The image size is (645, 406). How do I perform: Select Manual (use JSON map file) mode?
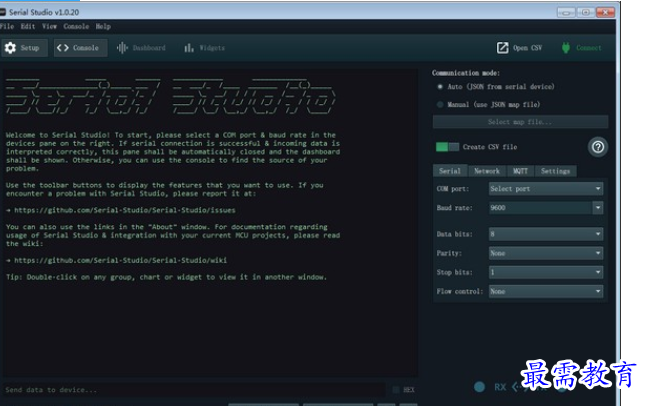440,104
